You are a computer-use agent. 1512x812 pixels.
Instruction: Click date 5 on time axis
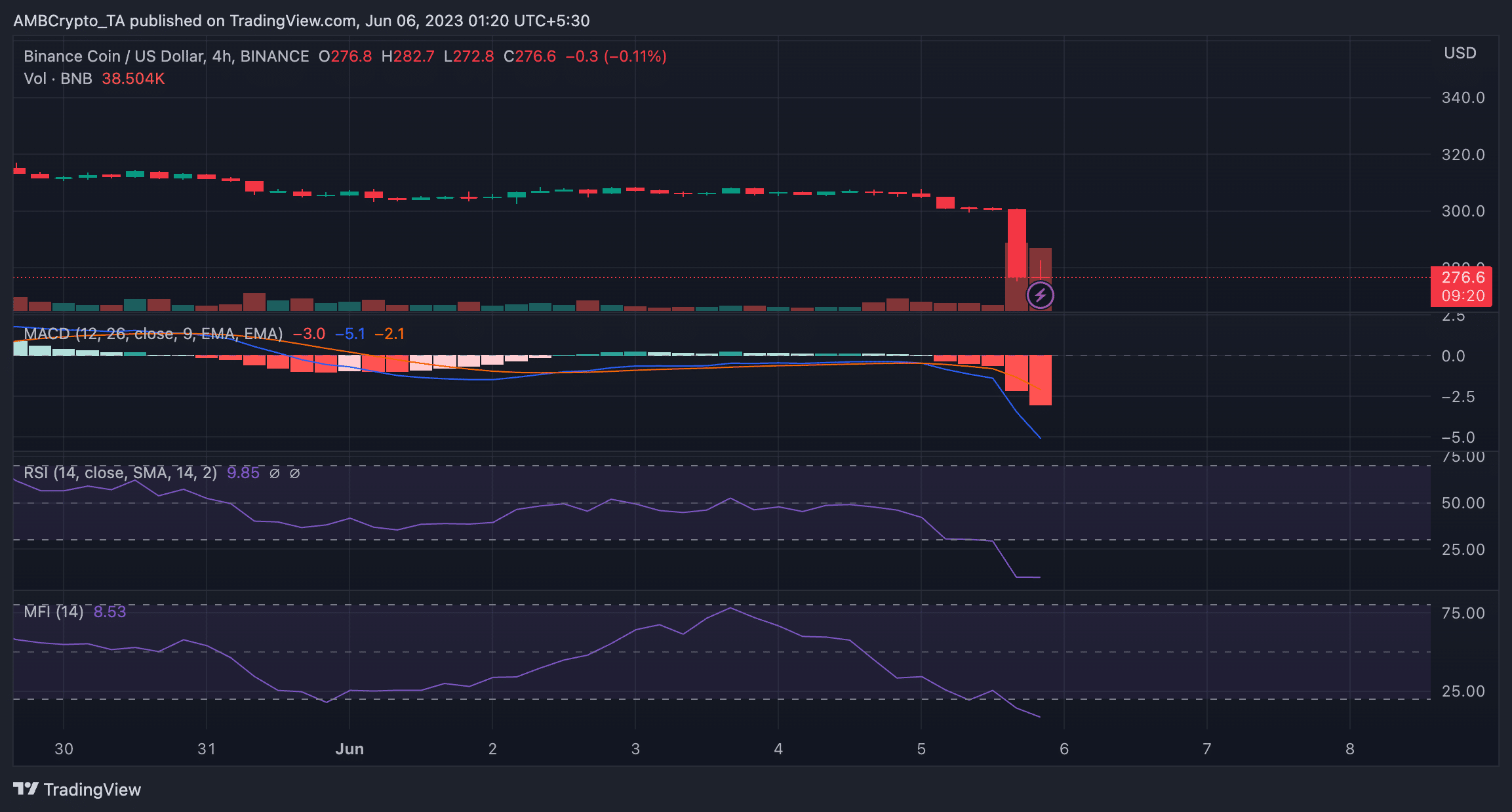[921, 749]
